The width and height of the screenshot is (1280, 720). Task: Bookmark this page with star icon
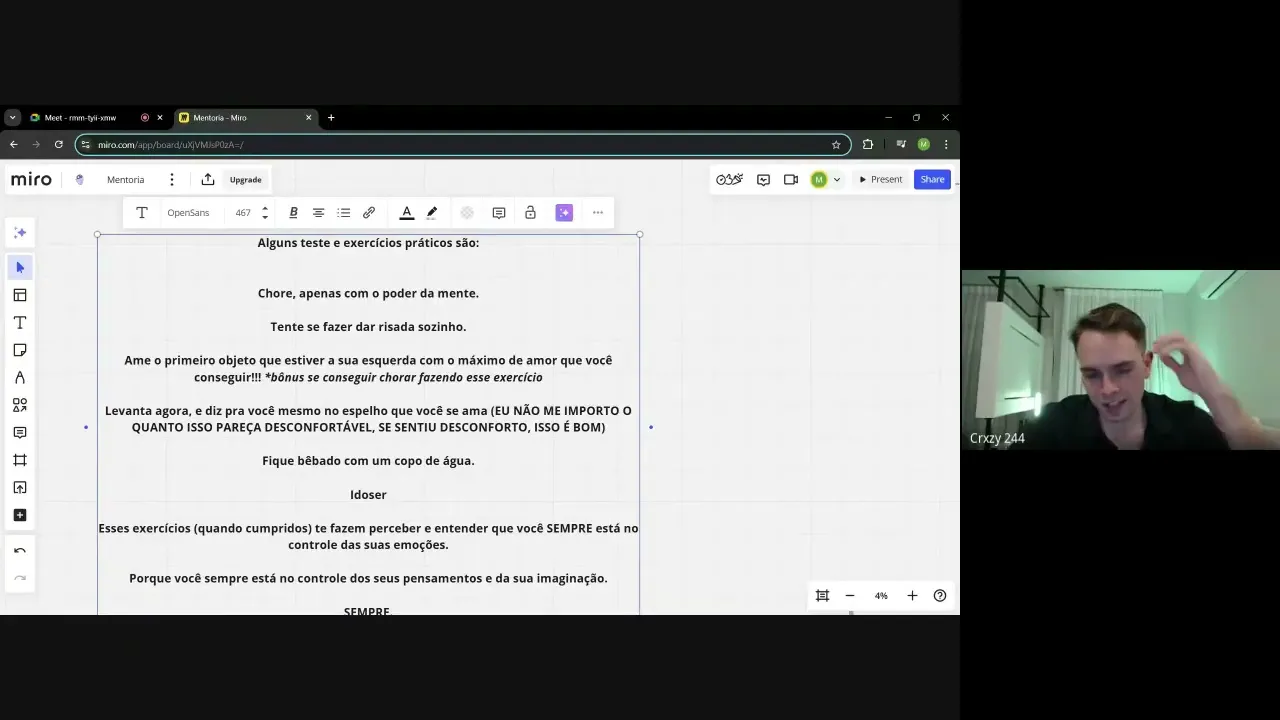pyautogui.click(x=836, y=145)
